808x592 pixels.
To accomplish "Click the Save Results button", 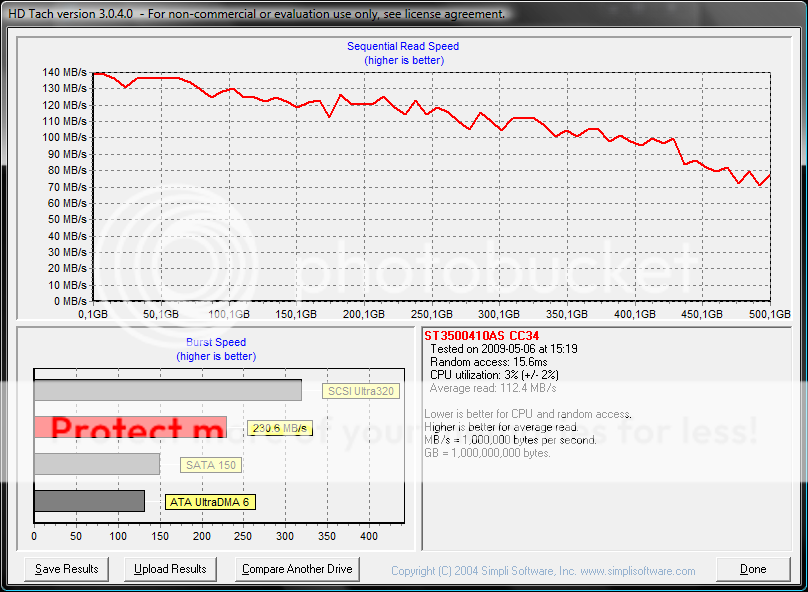I will [66, 569].
